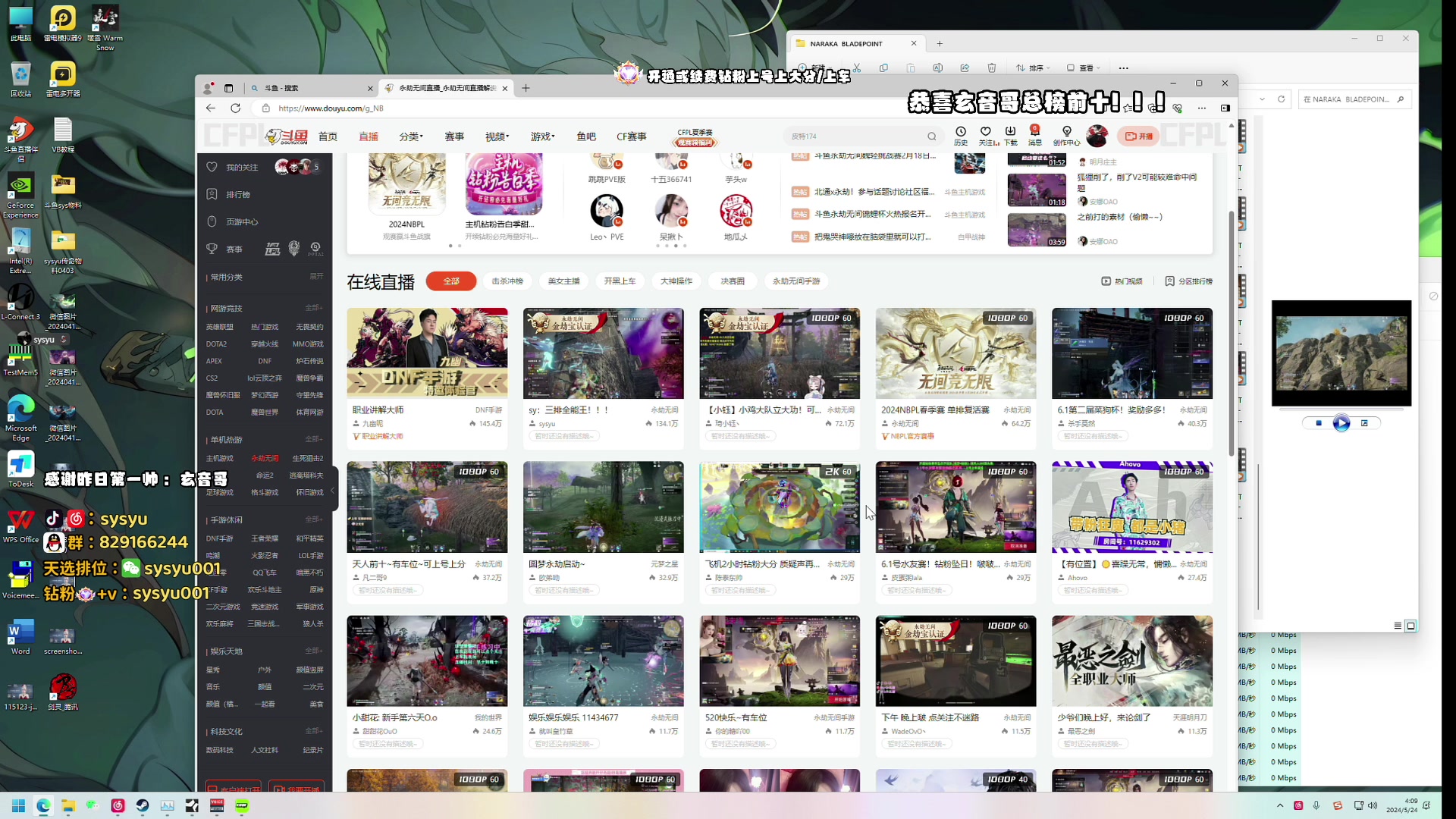Image resolution: width=1456 pixels, height=819 pixels.
Task: Open 直播 in Douyu navigation
Action: click(369, 136)
